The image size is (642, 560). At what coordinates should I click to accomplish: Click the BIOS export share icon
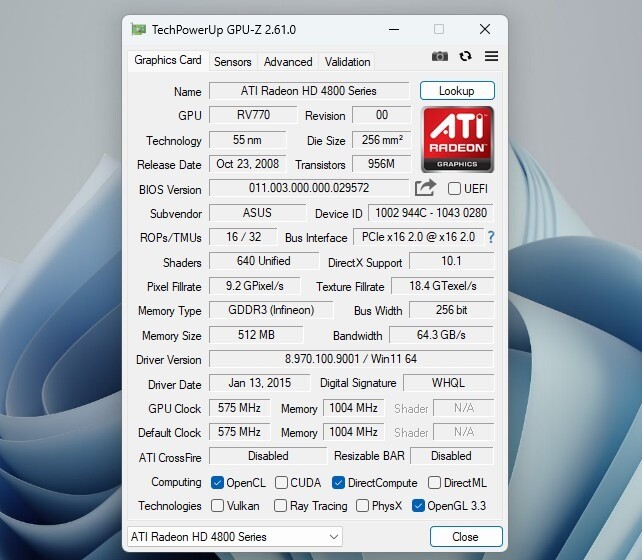pyautogui.click(x=425, y=188)
